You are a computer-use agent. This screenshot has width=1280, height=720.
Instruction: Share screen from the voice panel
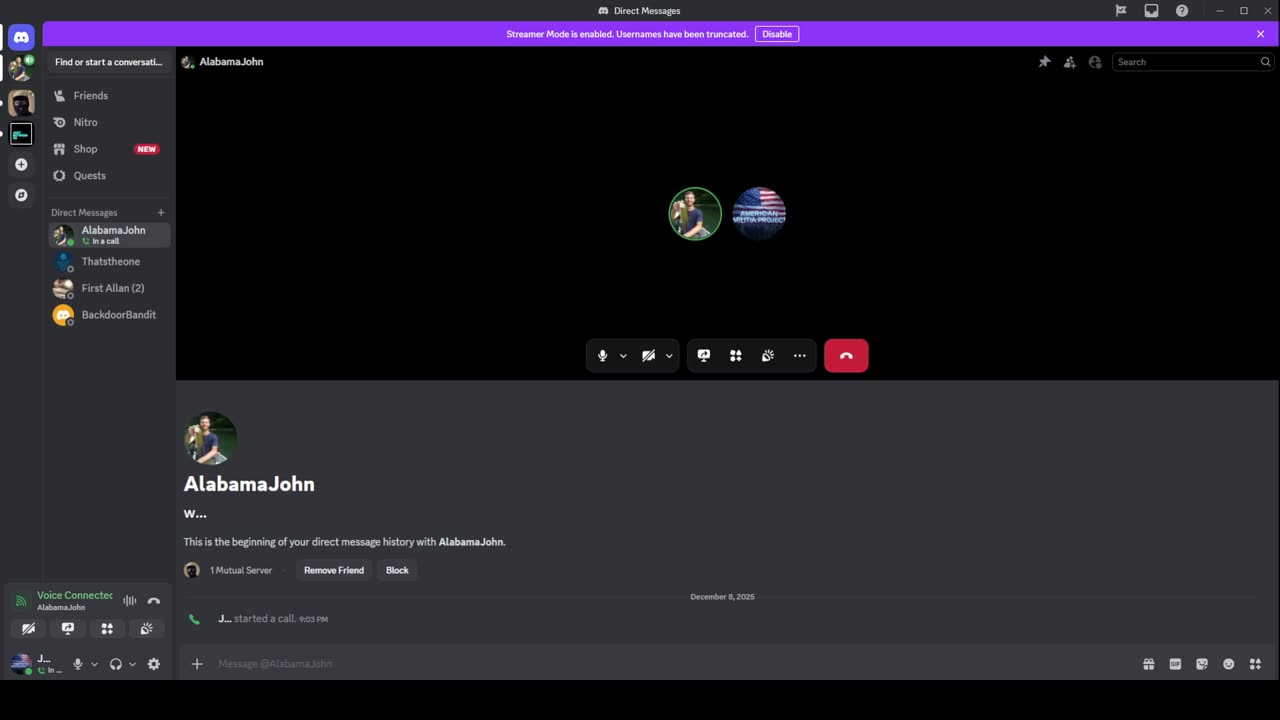pos(68,629)
